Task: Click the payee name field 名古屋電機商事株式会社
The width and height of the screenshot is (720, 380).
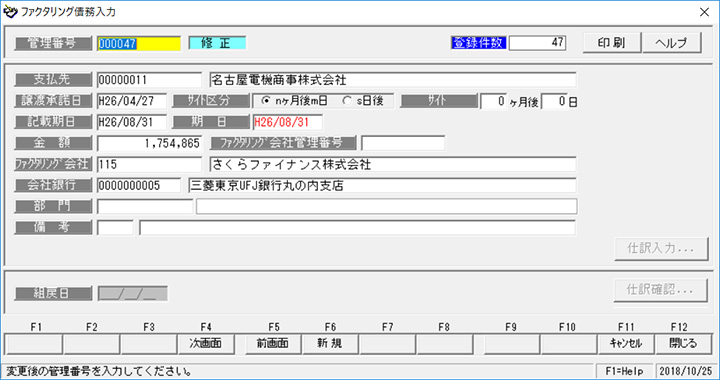Action: (x=393, y=80)
